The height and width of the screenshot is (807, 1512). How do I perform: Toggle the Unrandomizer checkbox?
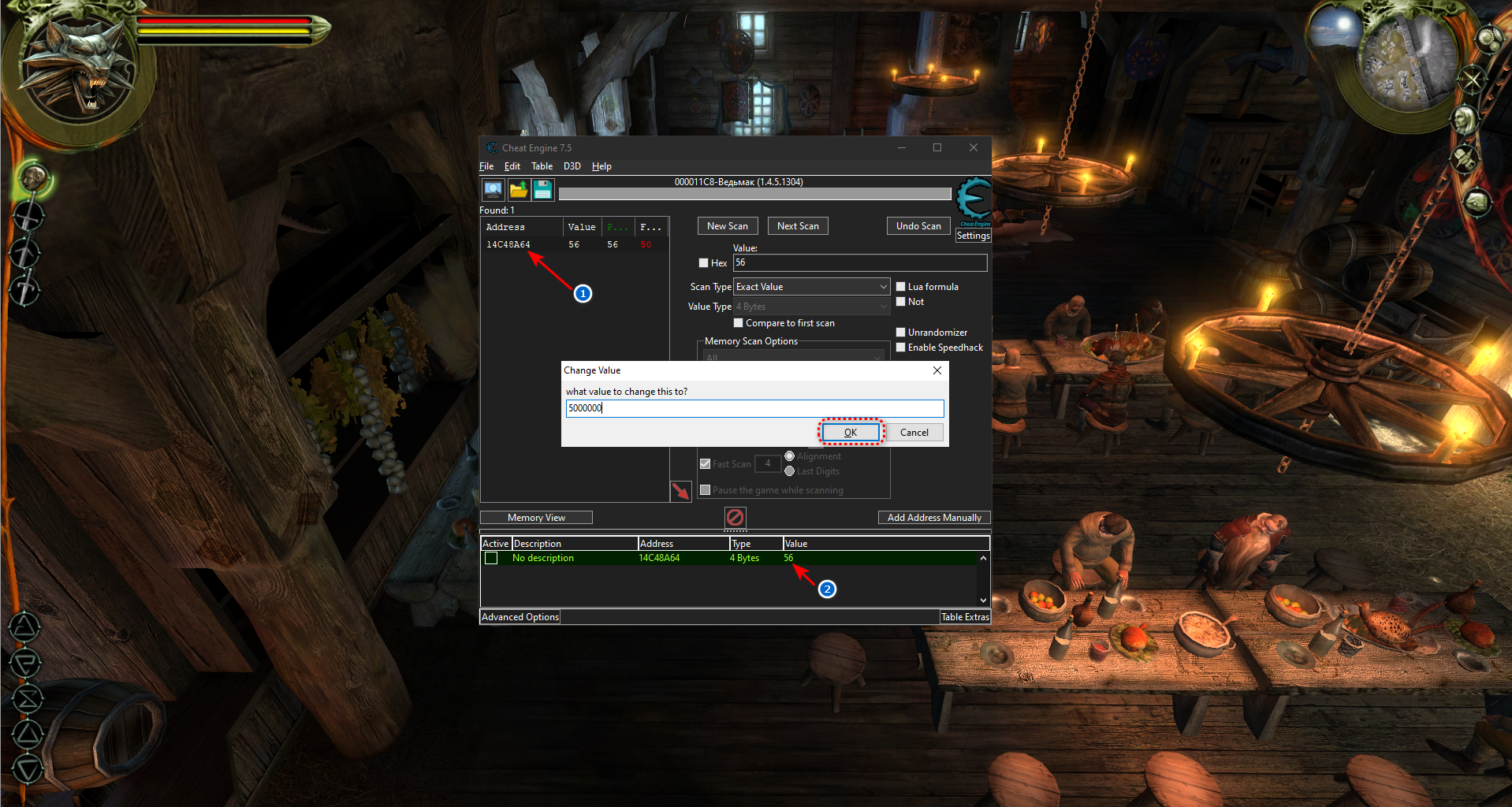tap(900, 333)
